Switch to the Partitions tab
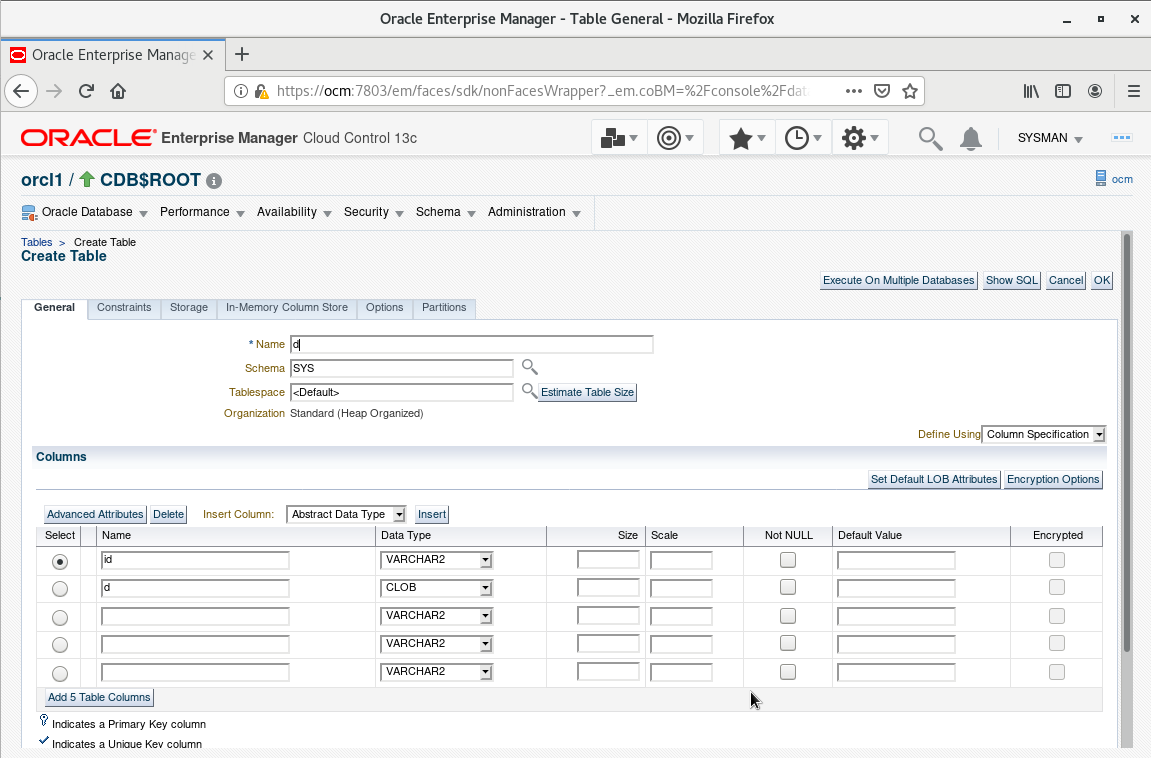The width and height of the screenshot is (1151, 758). 444,308
